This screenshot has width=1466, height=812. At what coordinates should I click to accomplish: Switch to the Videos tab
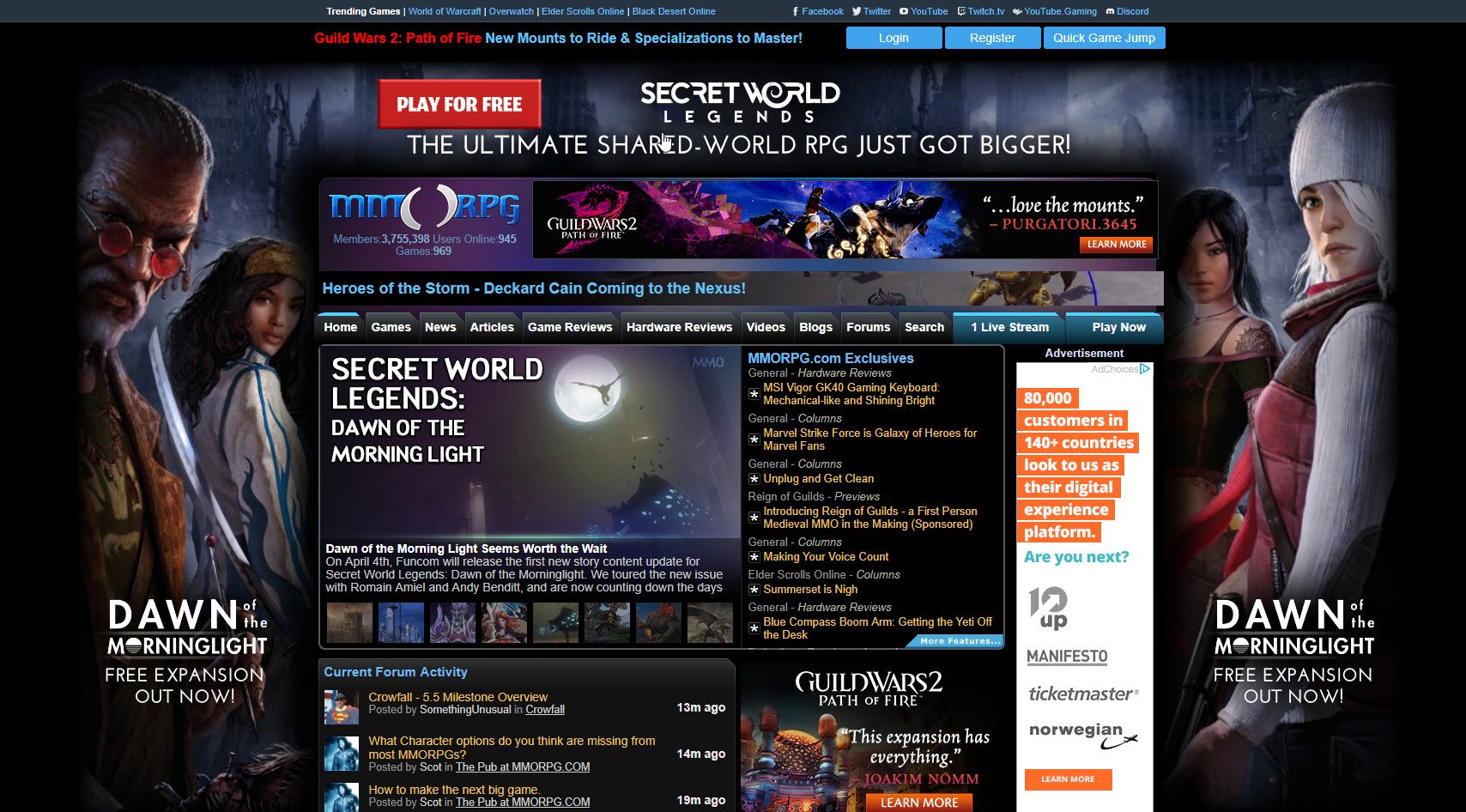tap(766, 327)
